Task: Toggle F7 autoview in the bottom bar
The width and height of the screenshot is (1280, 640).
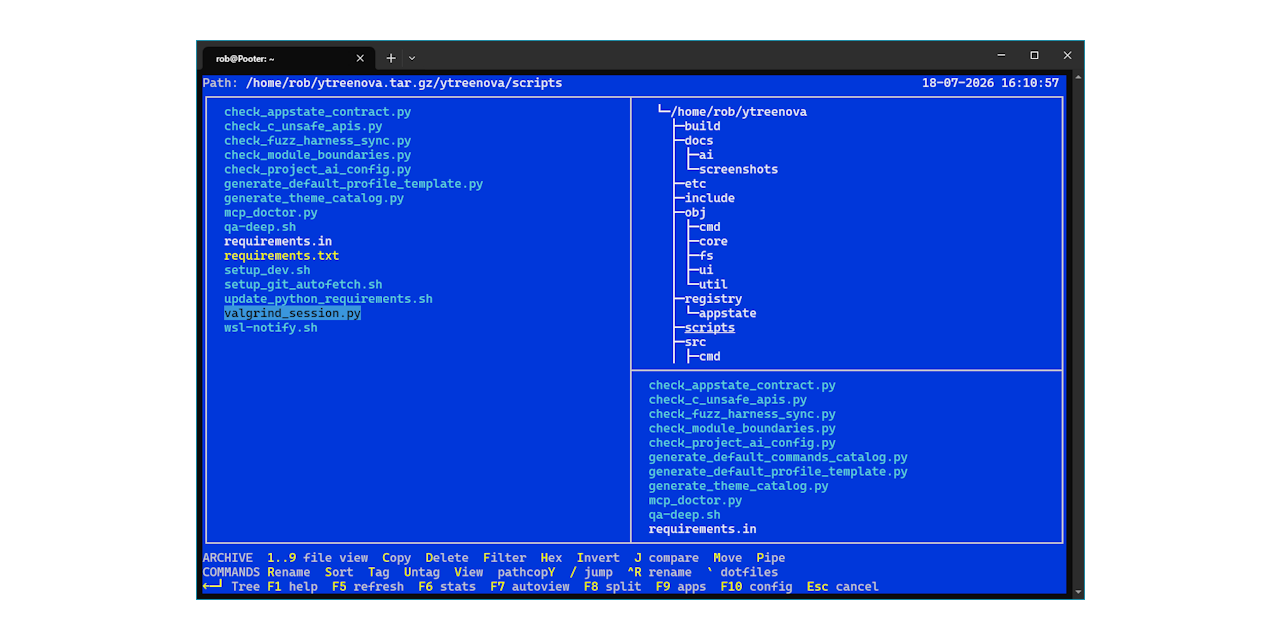Action: click(x=529, y=587)
